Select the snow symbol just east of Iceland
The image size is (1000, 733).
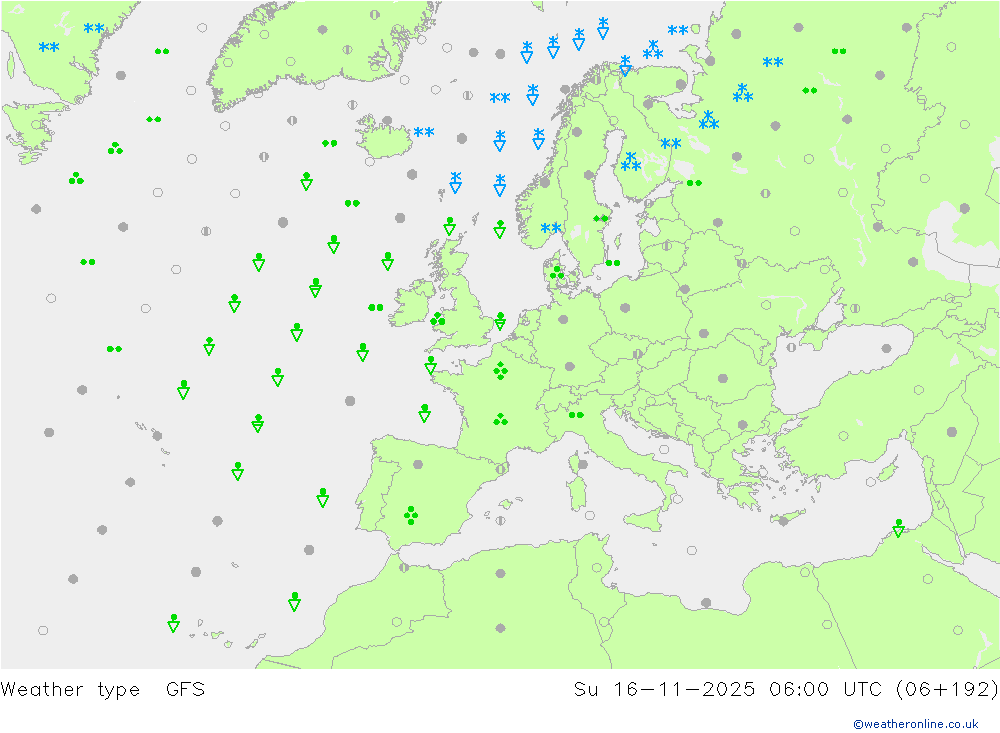point(423,132)
